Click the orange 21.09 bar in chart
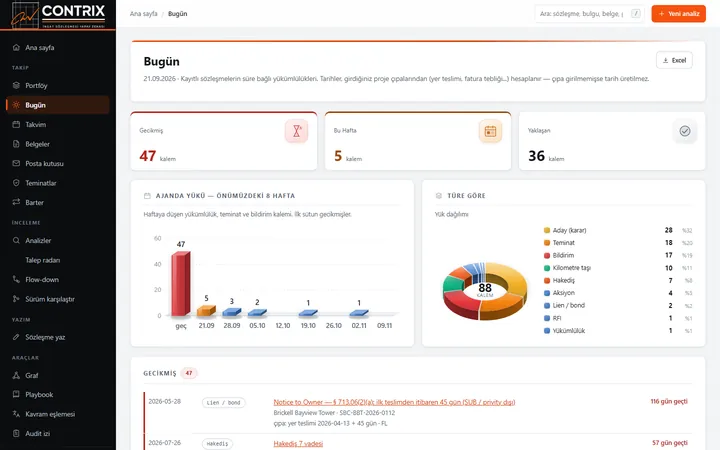 206,311
